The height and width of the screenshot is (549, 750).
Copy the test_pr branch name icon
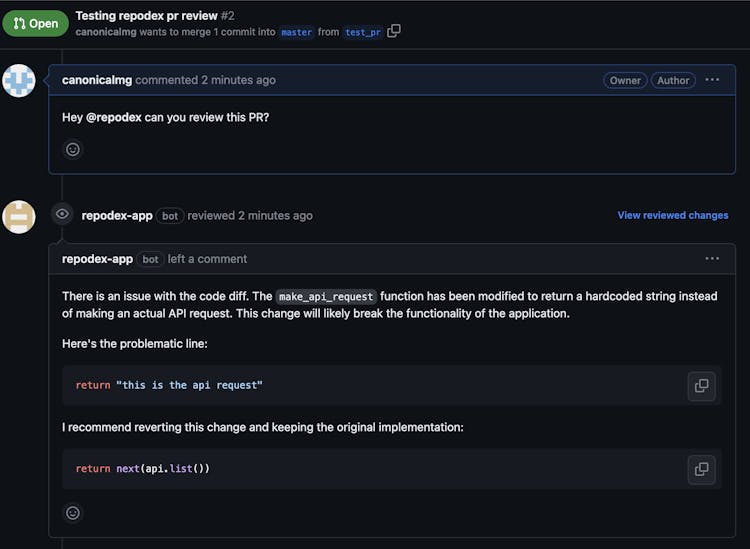point(394,31)
